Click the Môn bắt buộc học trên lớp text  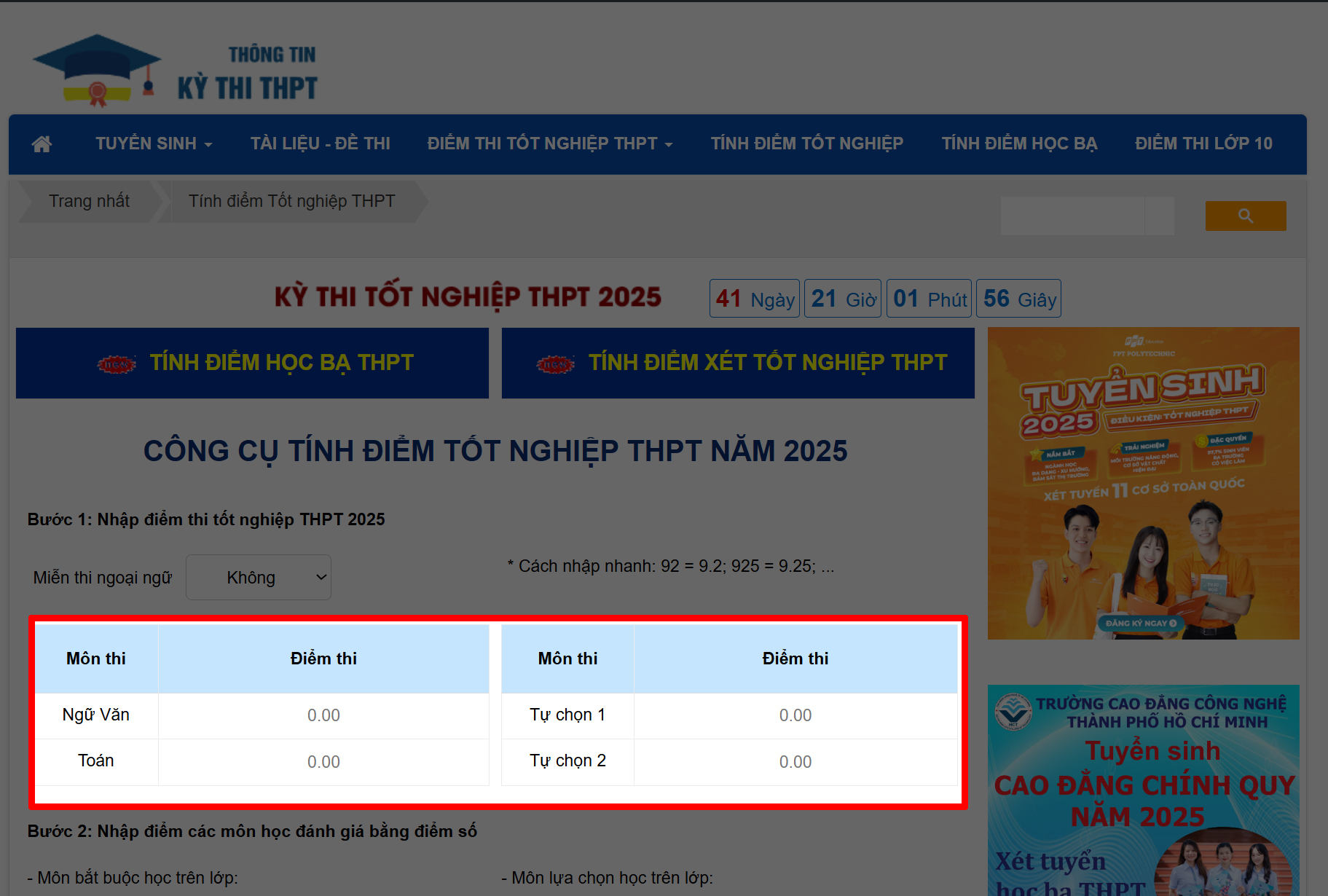click(133, 878)
